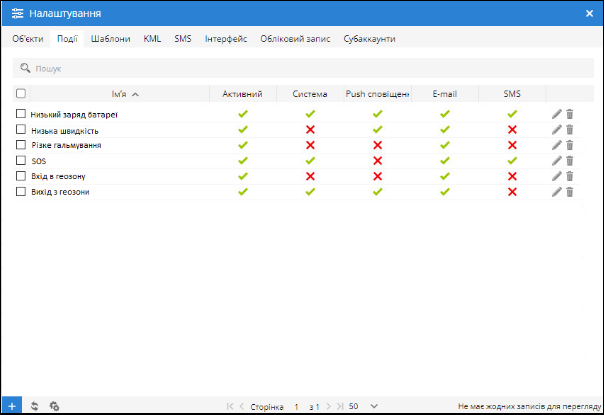Viewport: 605px width, 415px height.
Task: Toggle Push status for Різке гальмування
Action: 377,145
